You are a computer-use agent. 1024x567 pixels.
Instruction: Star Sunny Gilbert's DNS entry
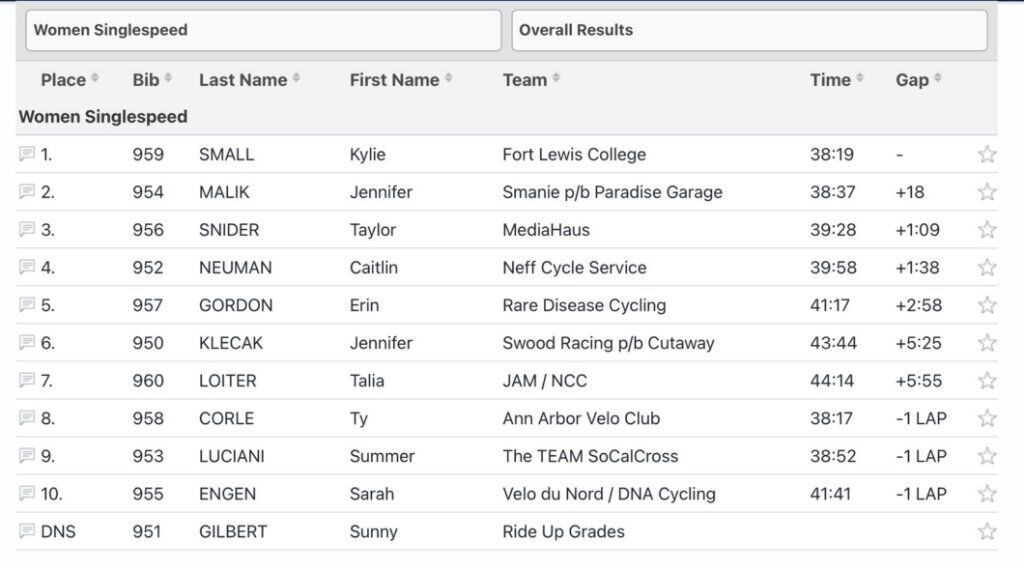click(987, 531)
